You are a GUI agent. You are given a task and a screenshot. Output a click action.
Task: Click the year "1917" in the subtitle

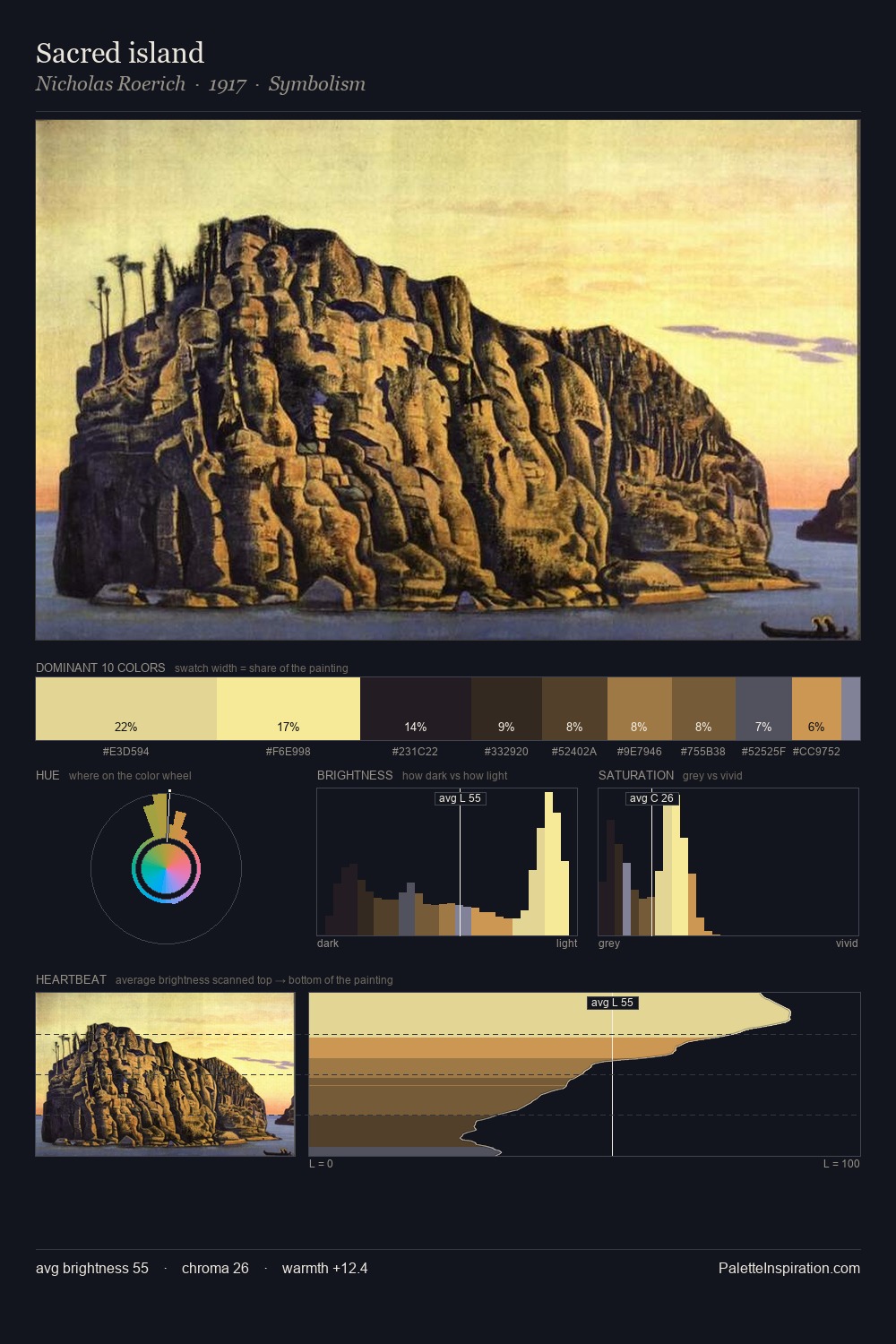coord(228,84)
